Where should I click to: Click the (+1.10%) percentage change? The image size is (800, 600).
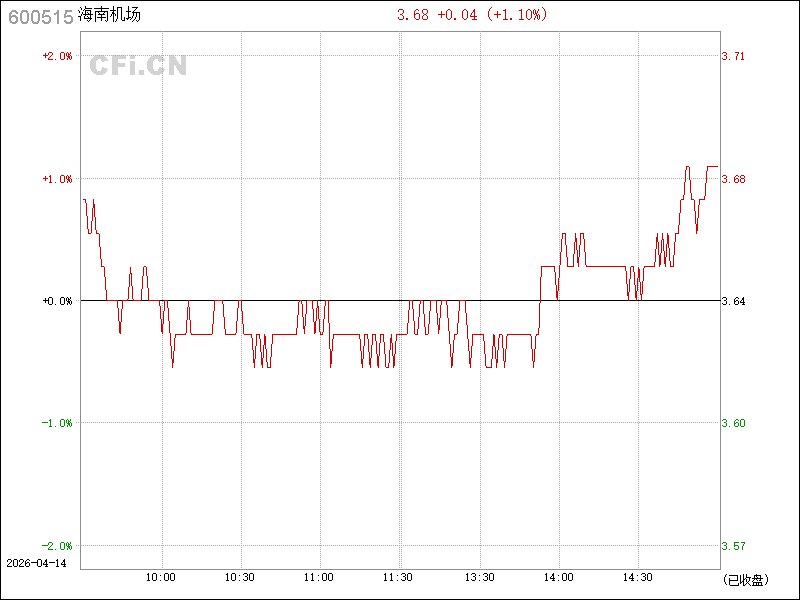pyautogui.click(x=518, y=15)
